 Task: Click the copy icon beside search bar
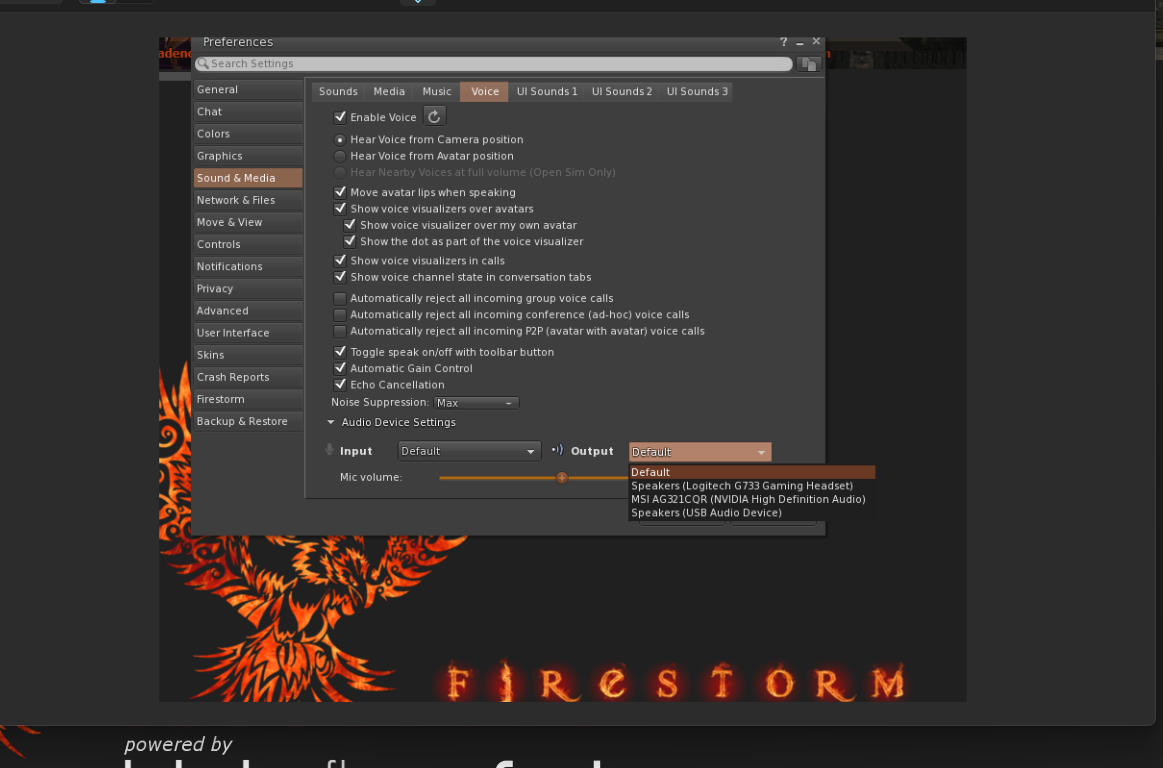pos(808,65)
